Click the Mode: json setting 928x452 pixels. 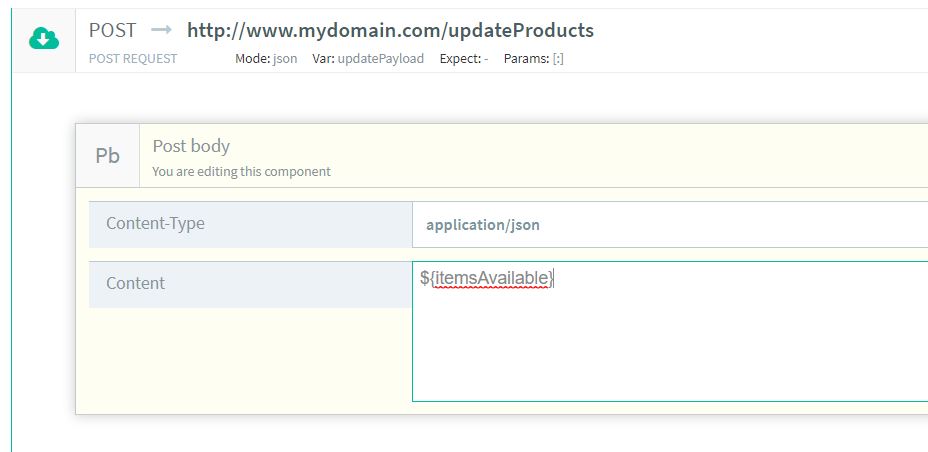[x=266, y=59]
